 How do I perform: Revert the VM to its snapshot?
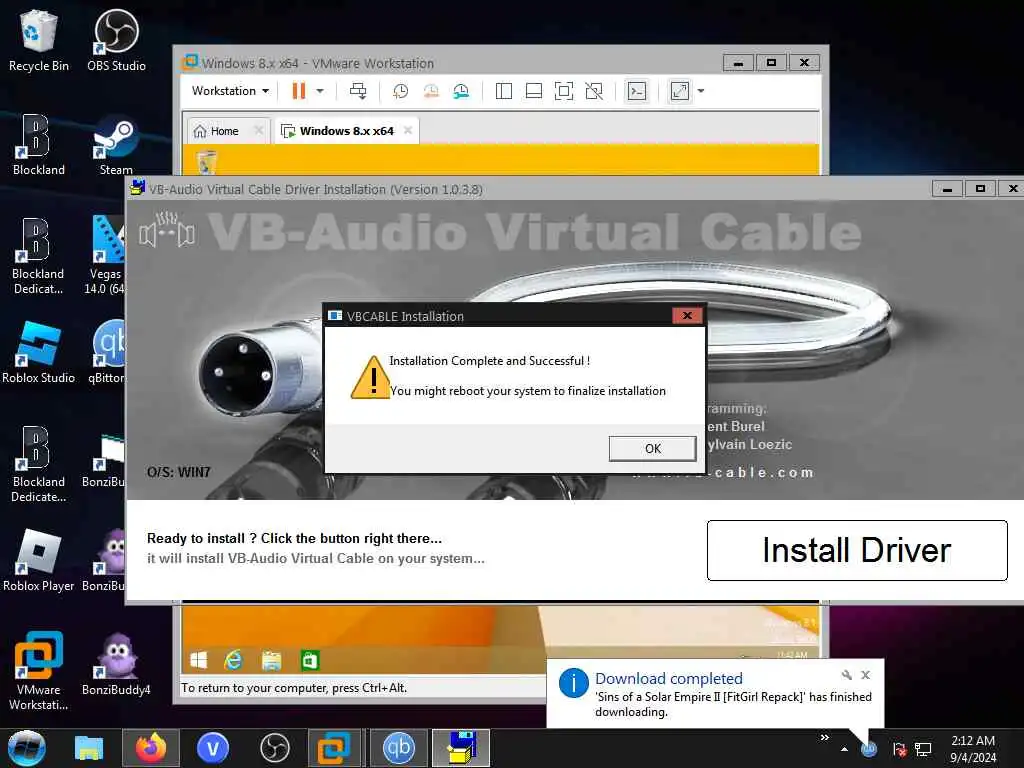(x=431, y=91)
